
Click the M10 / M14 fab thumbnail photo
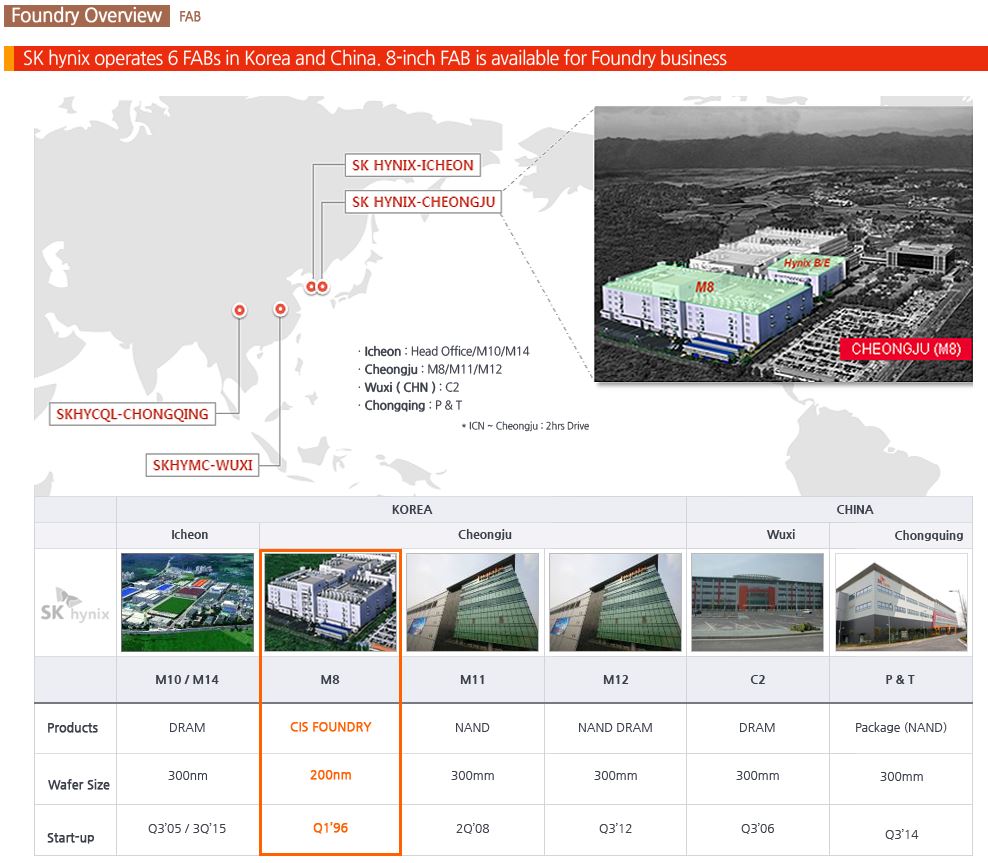(187, 600)
